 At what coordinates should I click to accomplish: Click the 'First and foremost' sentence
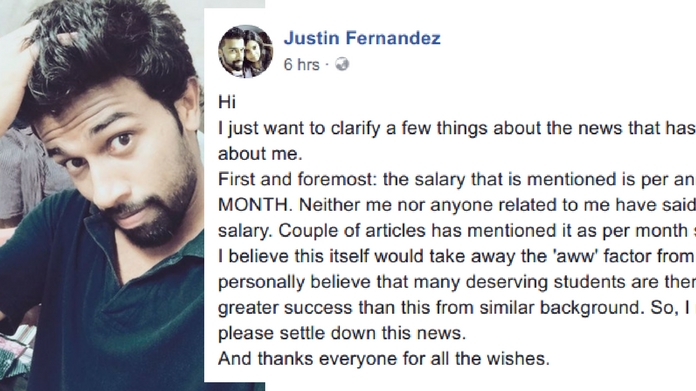point(457,179)
